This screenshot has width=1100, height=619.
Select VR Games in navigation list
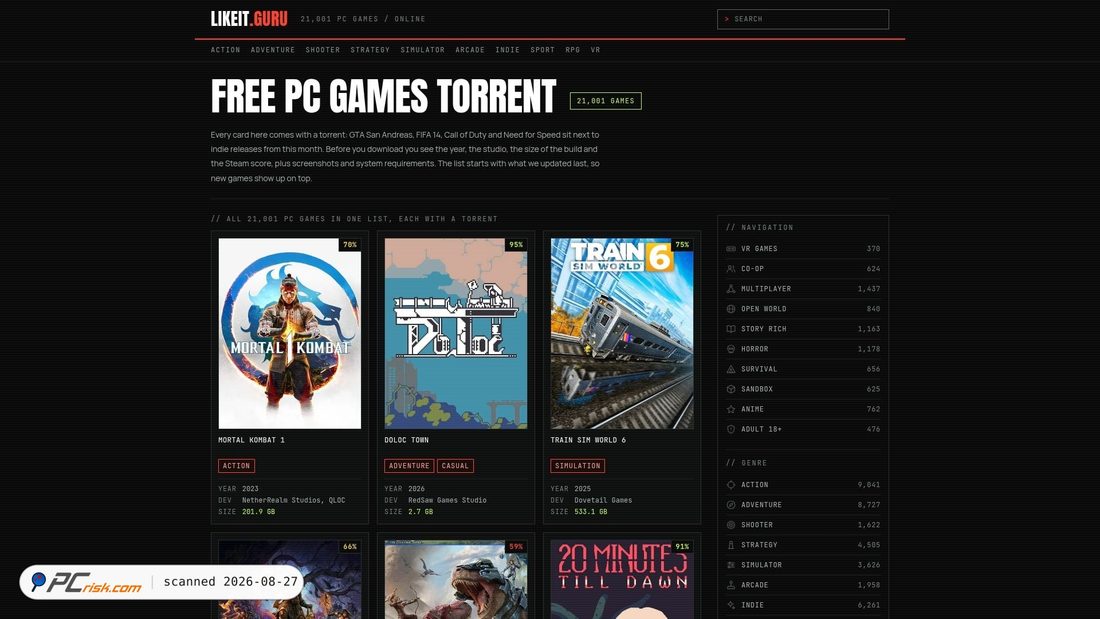tap(803, 248)
